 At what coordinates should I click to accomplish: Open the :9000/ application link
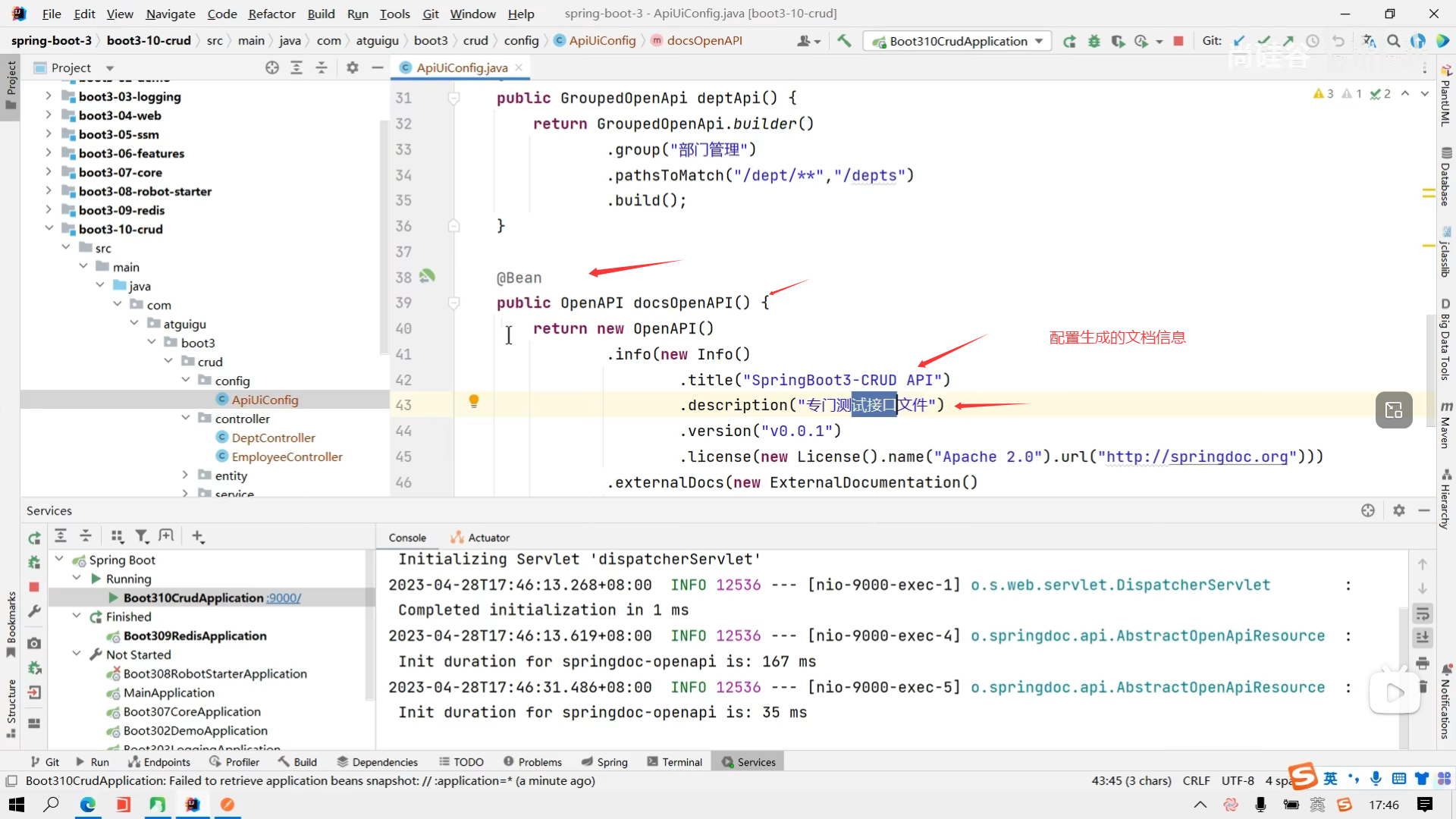(x=284, y=598)
